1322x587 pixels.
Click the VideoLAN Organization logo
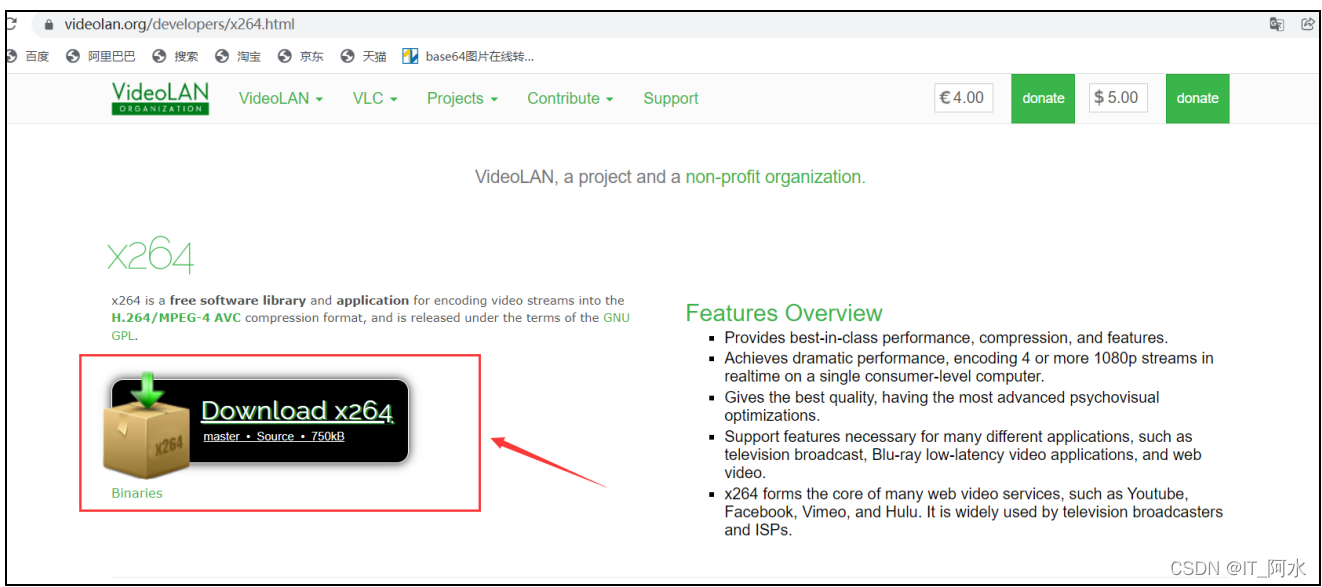click(160, 98)
